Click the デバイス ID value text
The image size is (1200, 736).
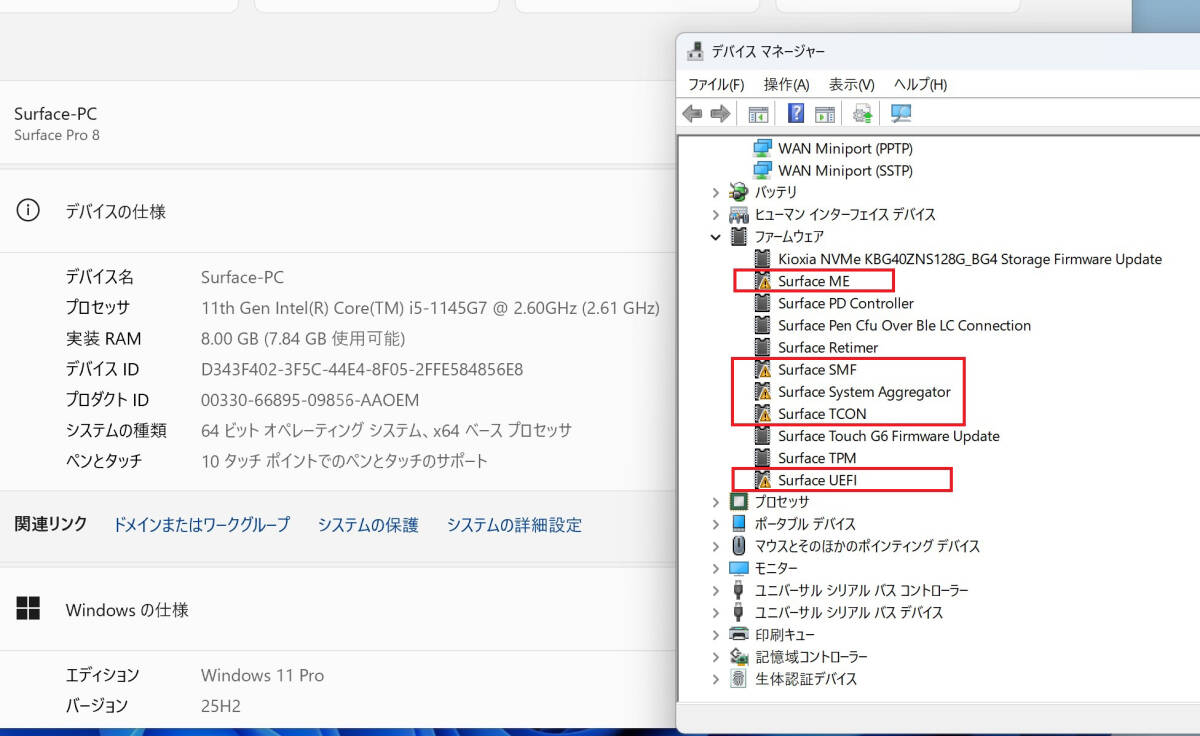click(361, 369)
